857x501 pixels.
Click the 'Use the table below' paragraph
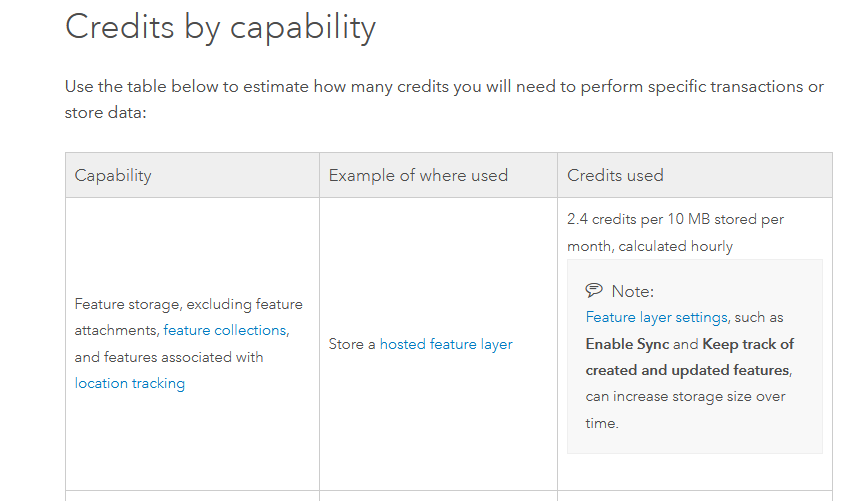(x=444, y=87)
